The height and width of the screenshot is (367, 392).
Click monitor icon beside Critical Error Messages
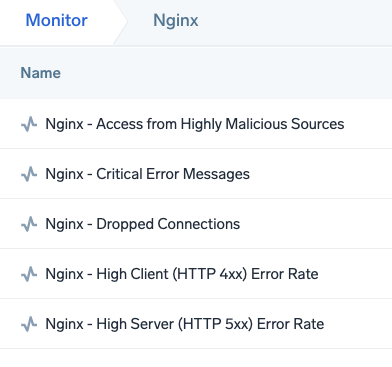pos(29,174)
